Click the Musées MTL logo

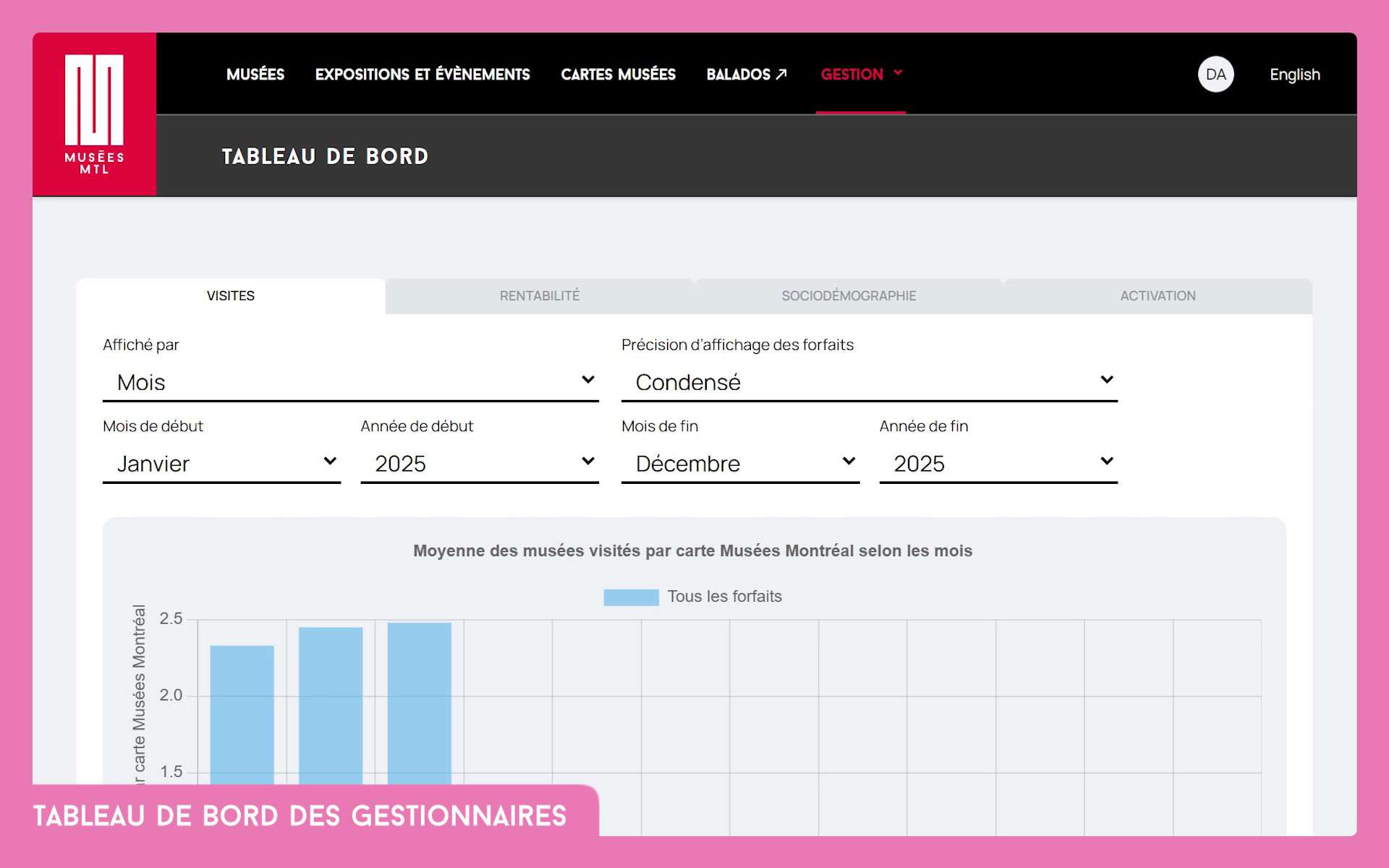tap(94, 114)
